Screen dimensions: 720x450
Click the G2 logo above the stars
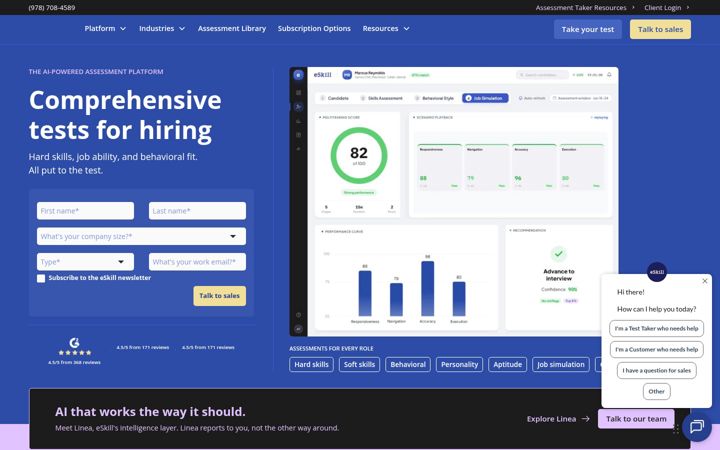(x=74, y=343)
